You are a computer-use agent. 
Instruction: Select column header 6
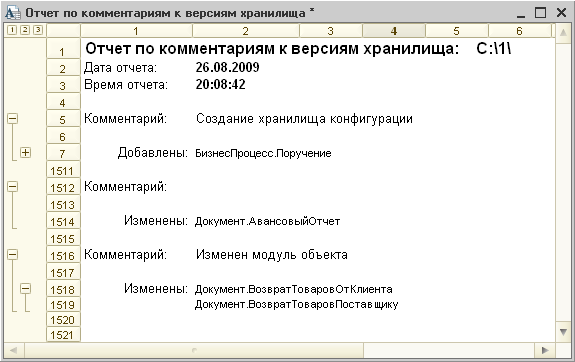tap(520, 31)
